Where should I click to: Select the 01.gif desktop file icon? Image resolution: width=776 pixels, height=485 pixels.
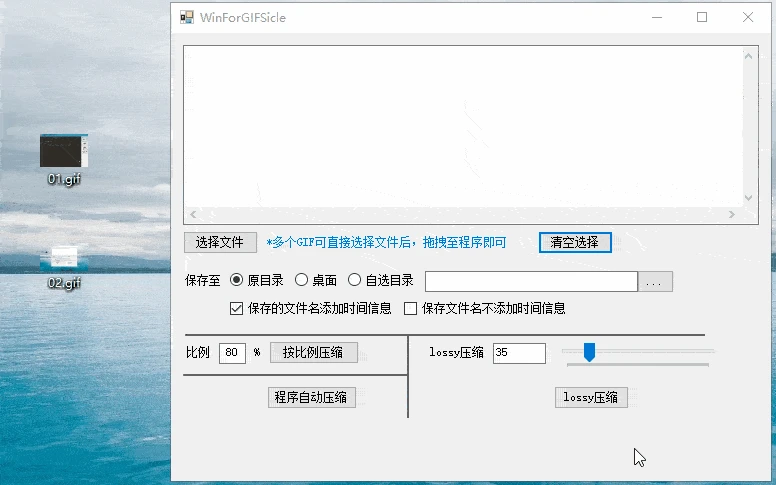[64, 160]
